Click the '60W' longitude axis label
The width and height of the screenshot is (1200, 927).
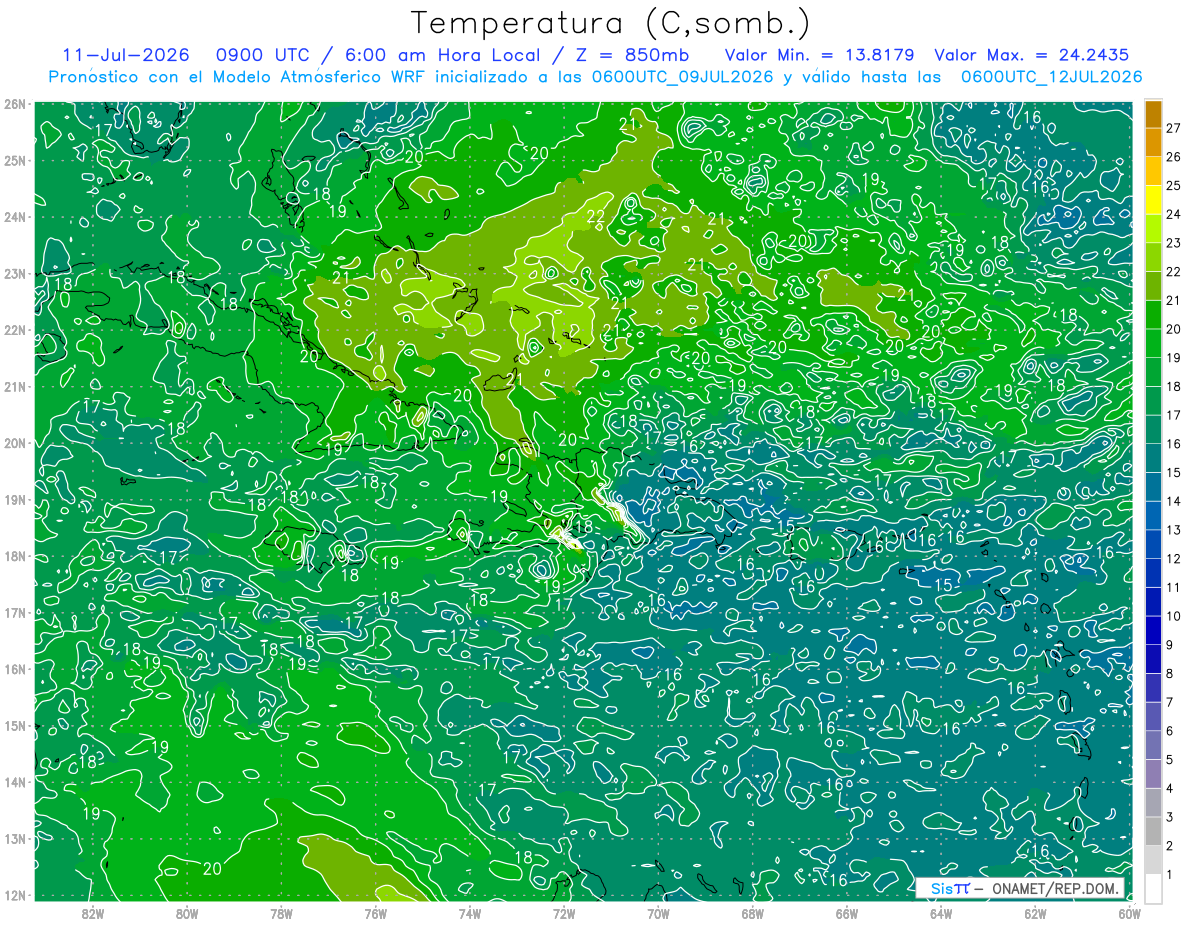point(1129,912)
